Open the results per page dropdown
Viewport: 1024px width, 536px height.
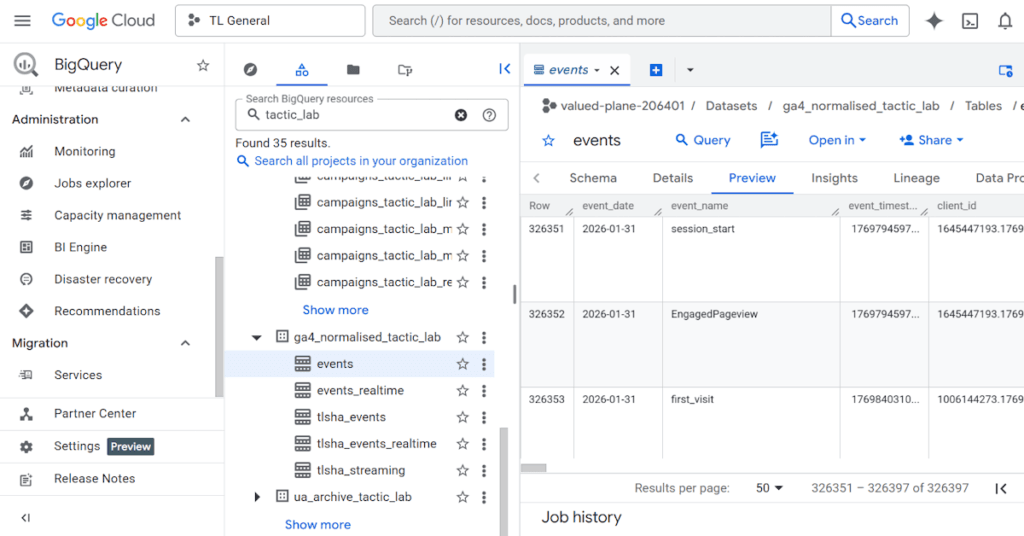(x=770, y=488)
